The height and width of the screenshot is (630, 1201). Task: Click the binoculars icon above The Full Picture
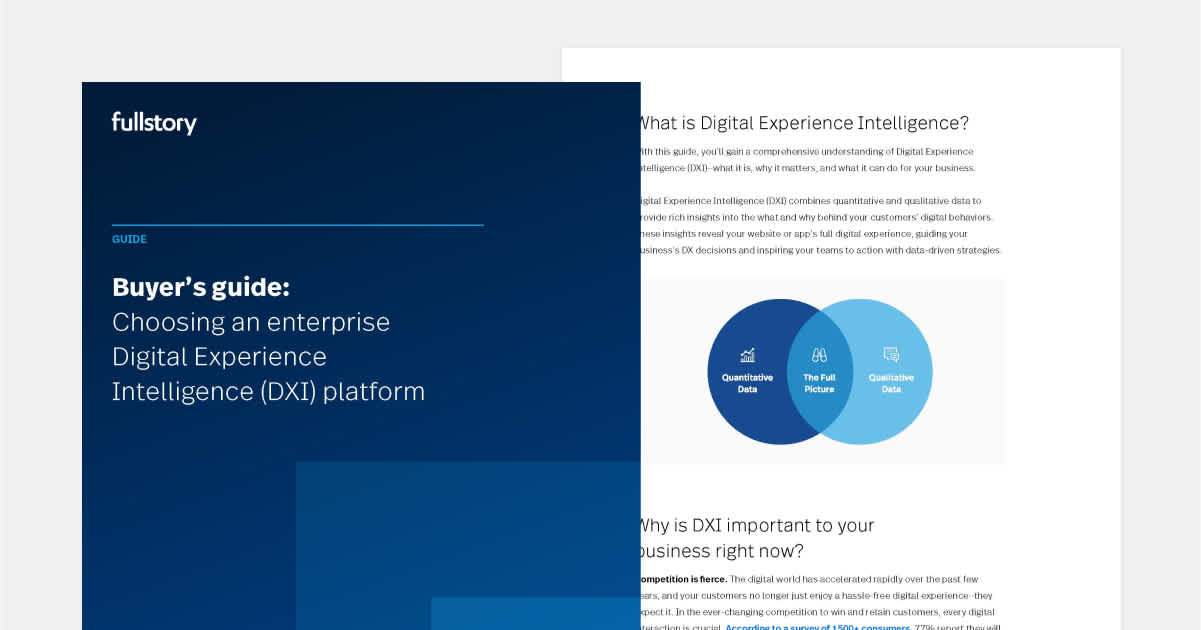(819, 355)
